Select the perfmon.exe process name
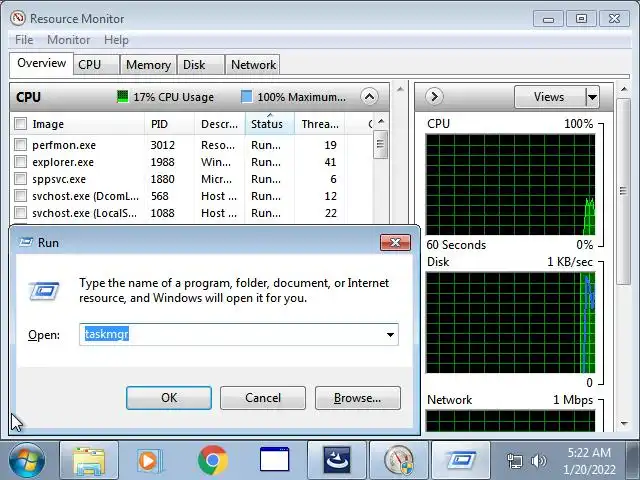Viewport: 640px width, 480px height. click(64, 145)
